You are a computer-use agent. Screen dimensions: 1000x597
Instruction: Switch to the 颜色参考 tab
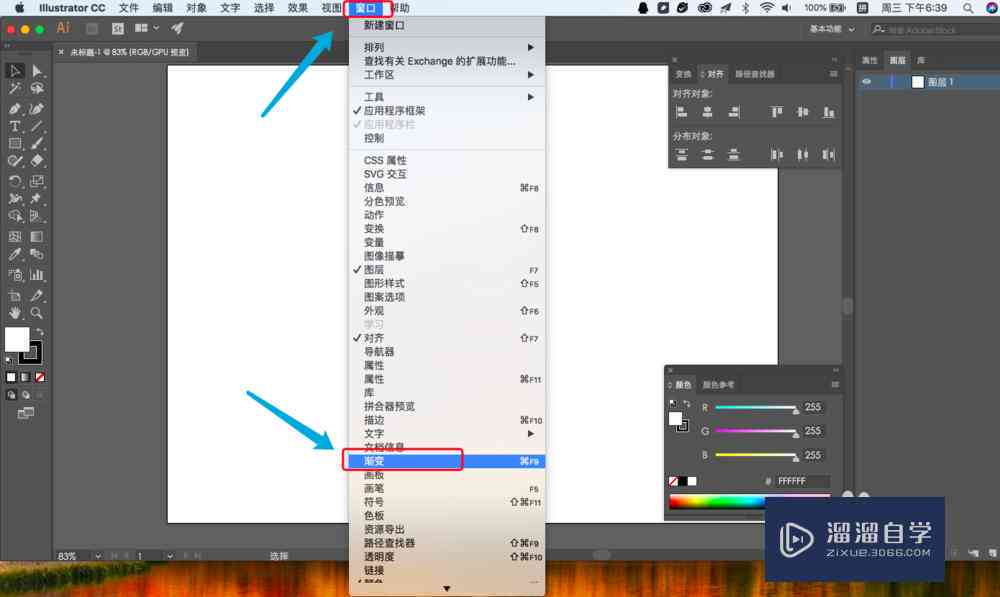718,385
